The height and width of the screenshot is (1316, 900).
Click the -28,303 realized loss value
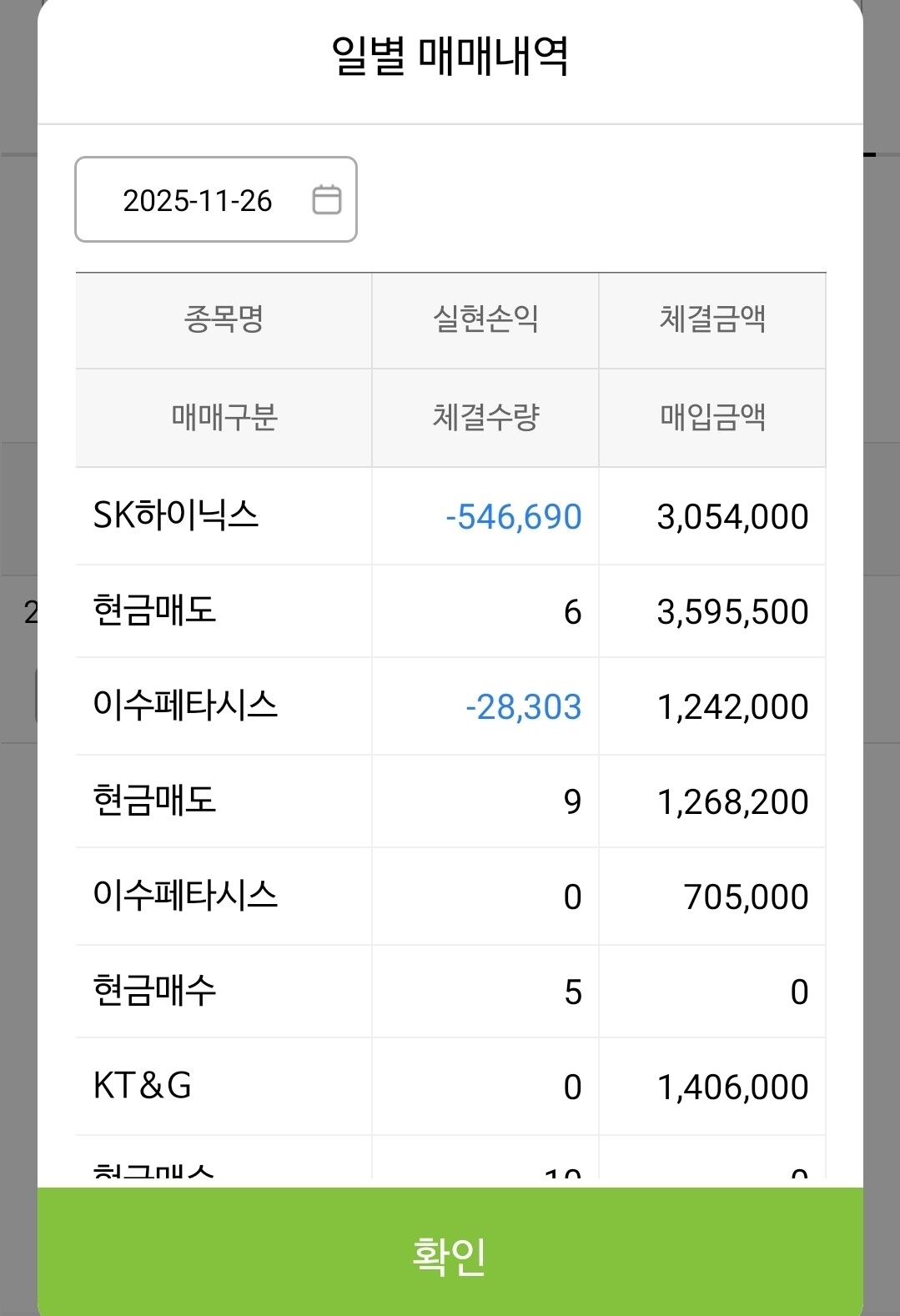coord(523,707)
